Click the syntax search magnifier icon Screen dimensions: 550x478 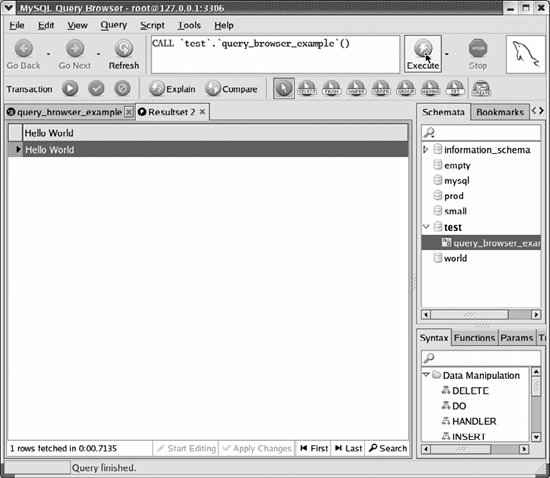429,358
